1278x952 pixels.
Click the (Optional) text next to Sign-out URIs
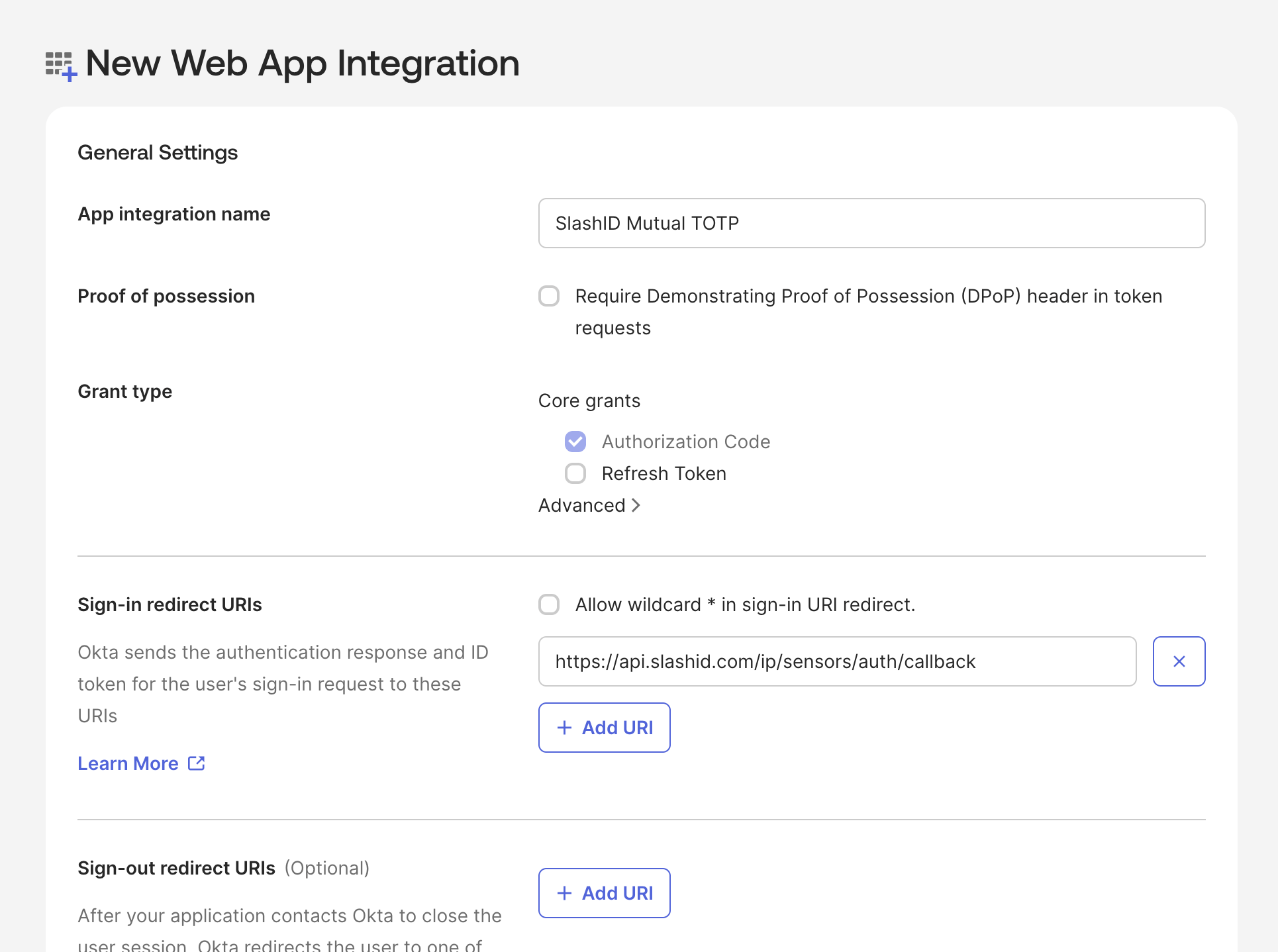point(327,868)
